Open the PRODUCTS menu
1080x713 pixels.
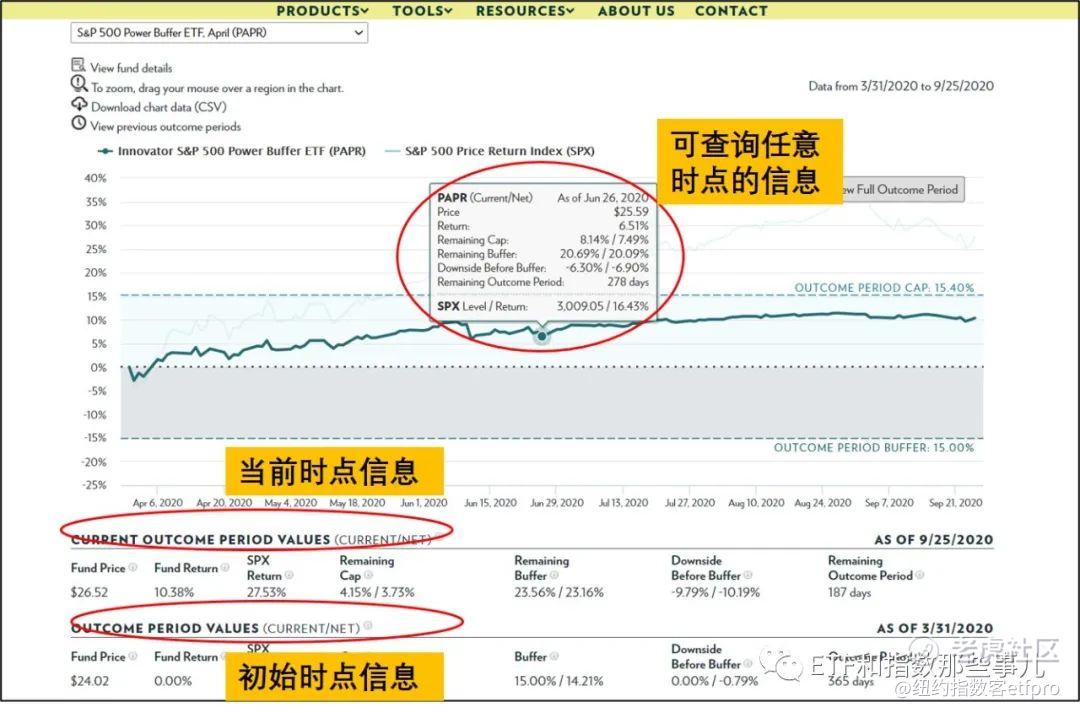pyautogui.click(x=322, y=11)
